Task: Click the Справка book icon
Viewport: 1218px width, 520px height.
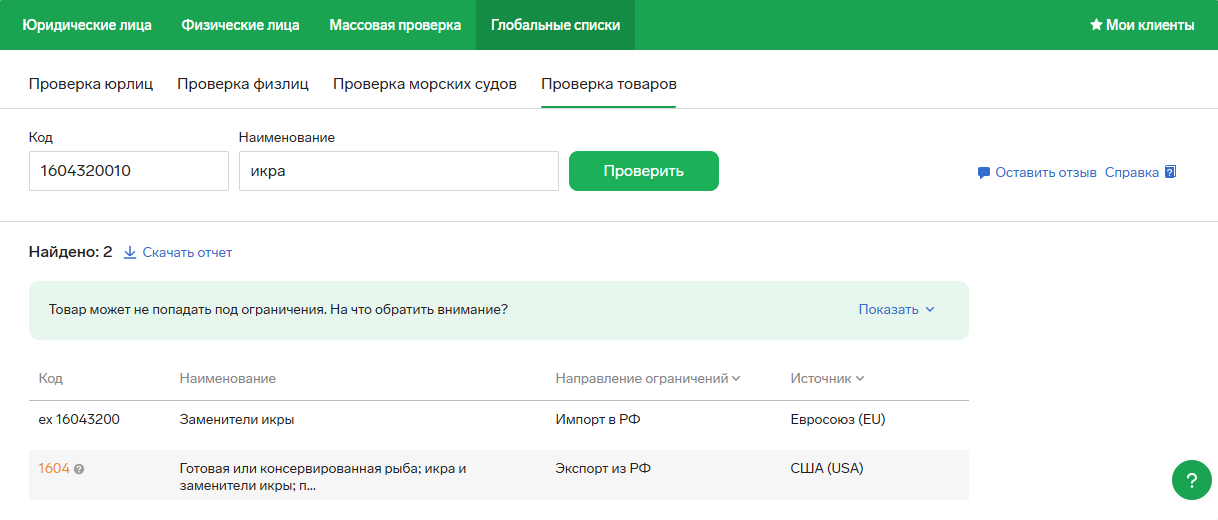Action: [x=1171, y=172]
